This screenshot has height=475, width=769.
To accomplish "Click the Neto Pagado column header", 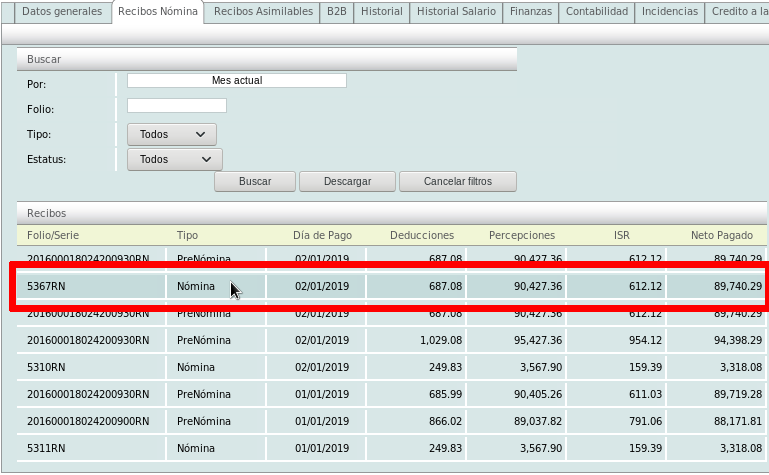I will [721, 235].
